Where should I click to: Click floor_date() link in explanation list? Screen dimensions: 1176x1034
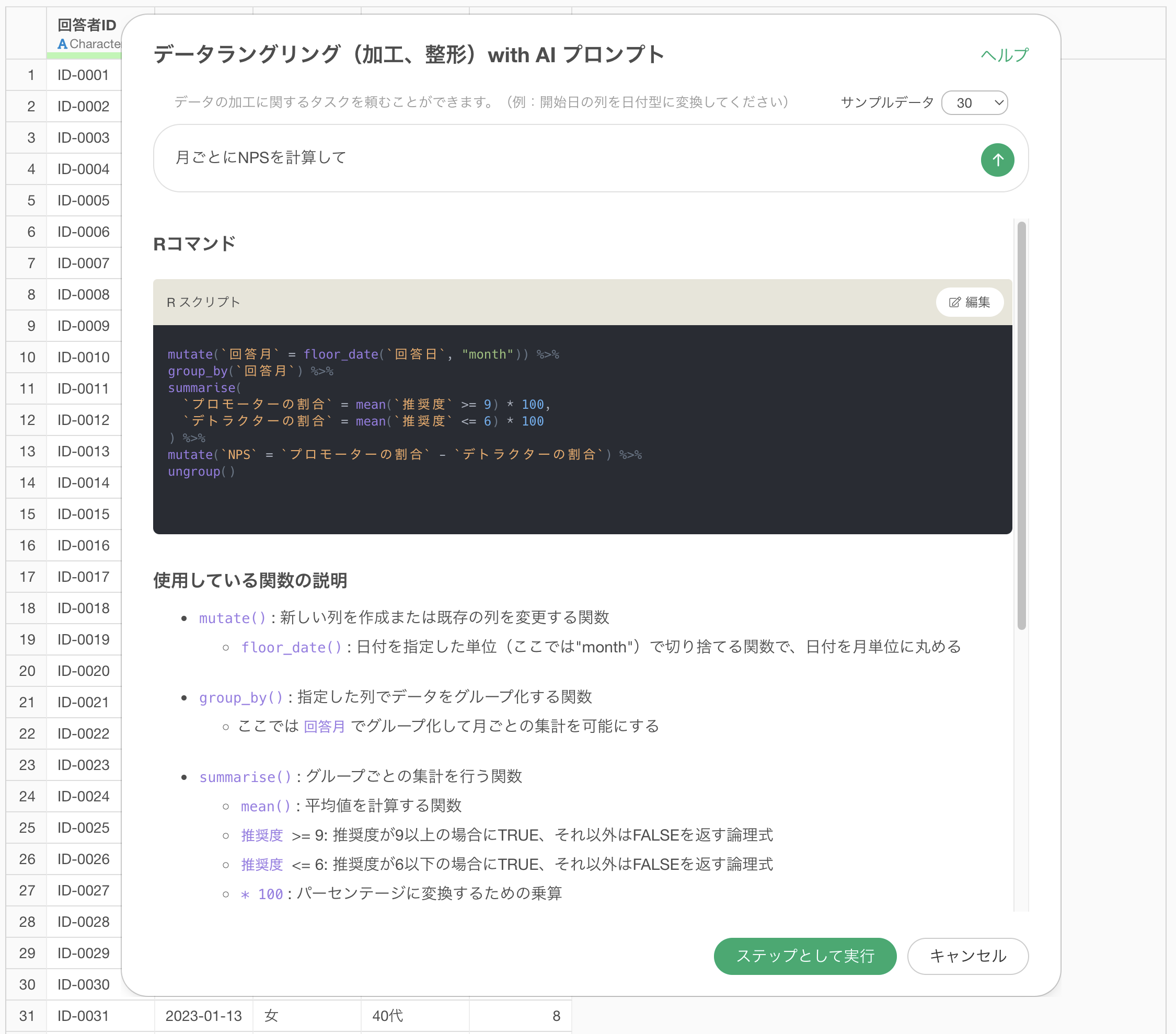pyautogui.click(x=291, y=647)
